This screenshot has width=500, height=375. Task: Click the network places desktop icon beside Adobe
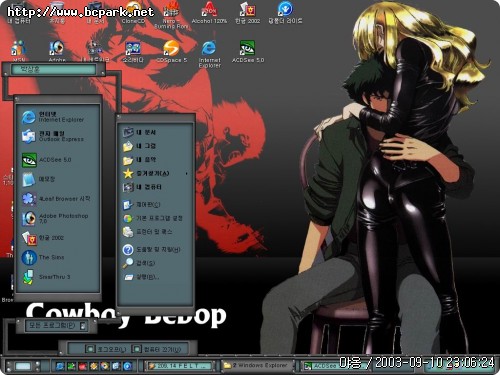(x=95, y=51)
